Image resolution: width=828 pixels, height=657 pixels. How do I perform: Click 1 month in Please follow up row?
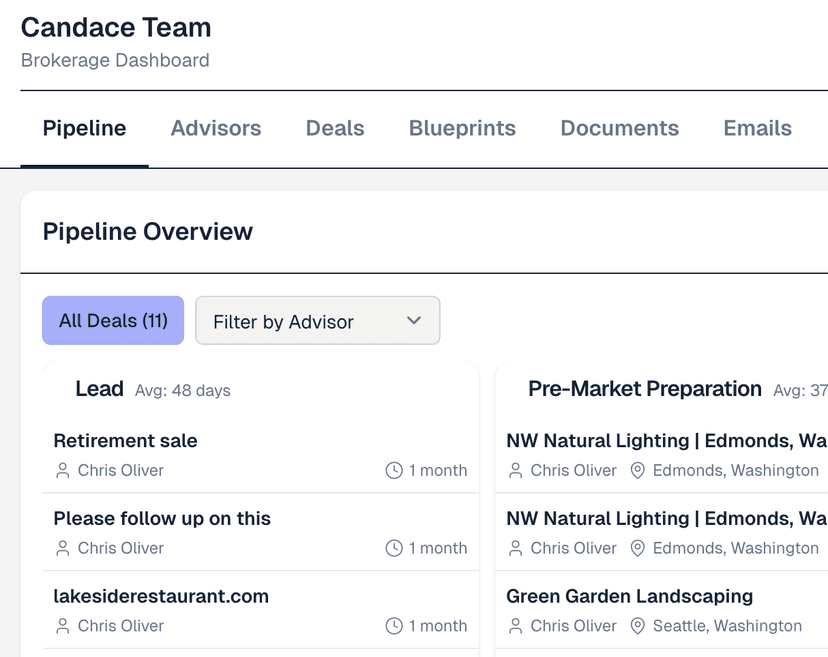pos(438,548)
